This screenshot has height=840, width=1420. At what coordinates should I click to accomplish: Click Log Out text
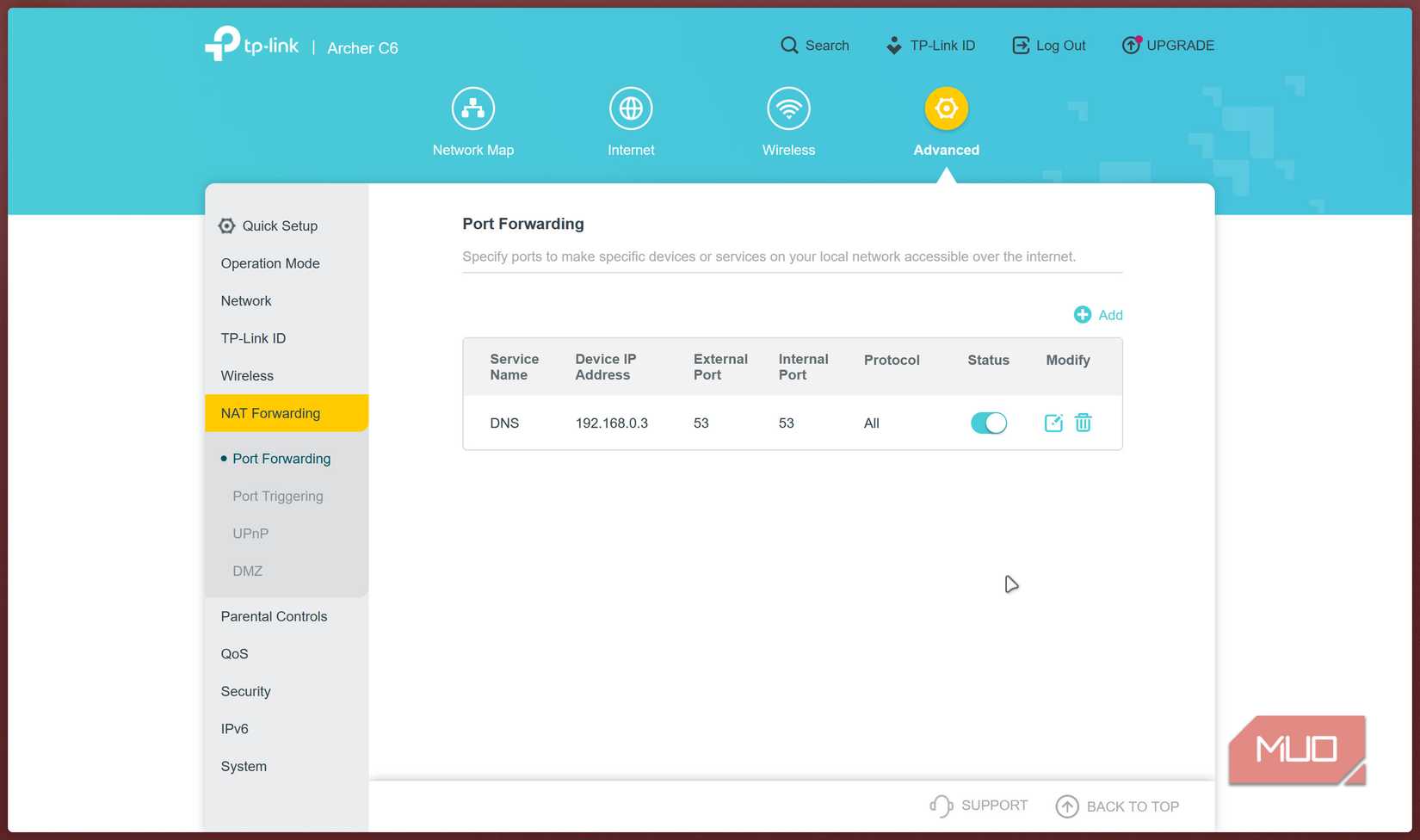pyautogui.click(x=1061, y=46)
